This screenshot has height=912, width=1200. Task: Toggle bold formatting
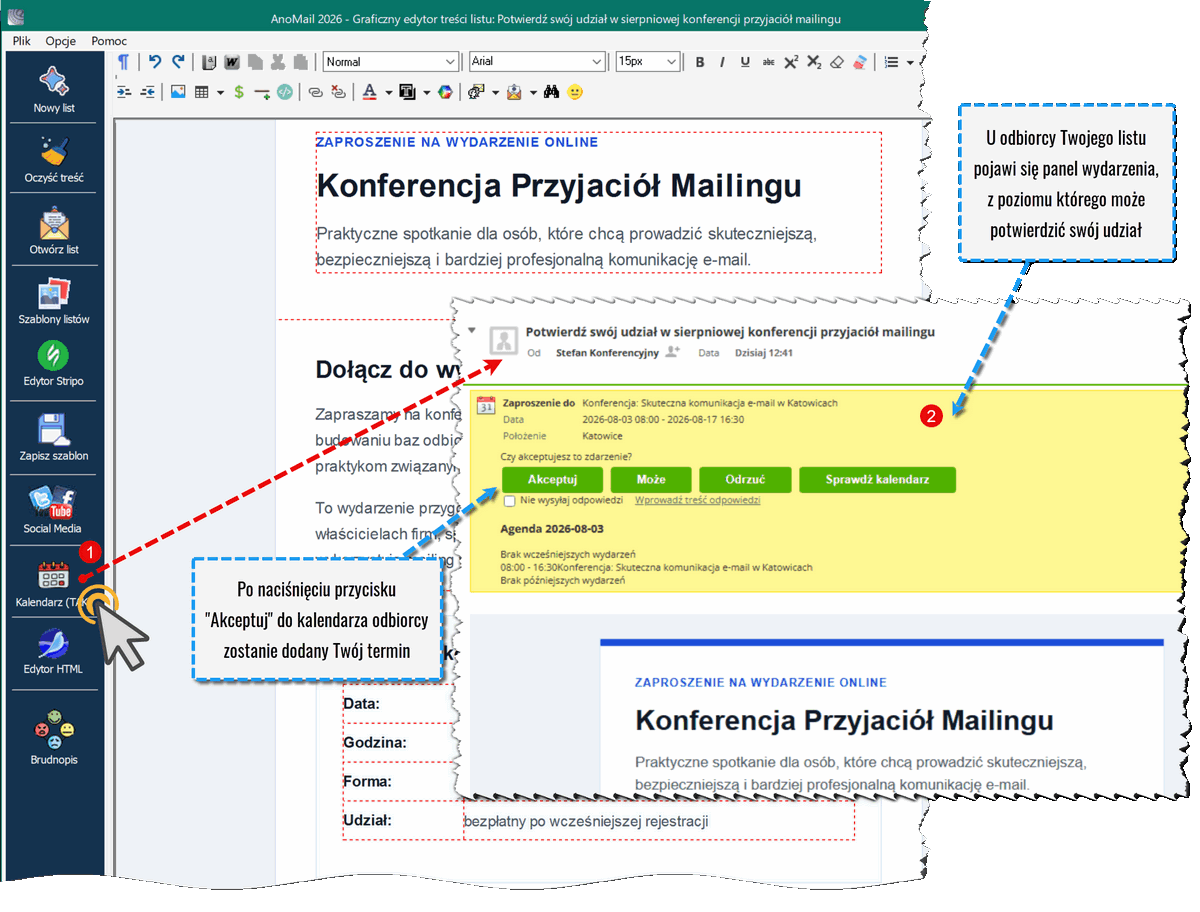700,62
